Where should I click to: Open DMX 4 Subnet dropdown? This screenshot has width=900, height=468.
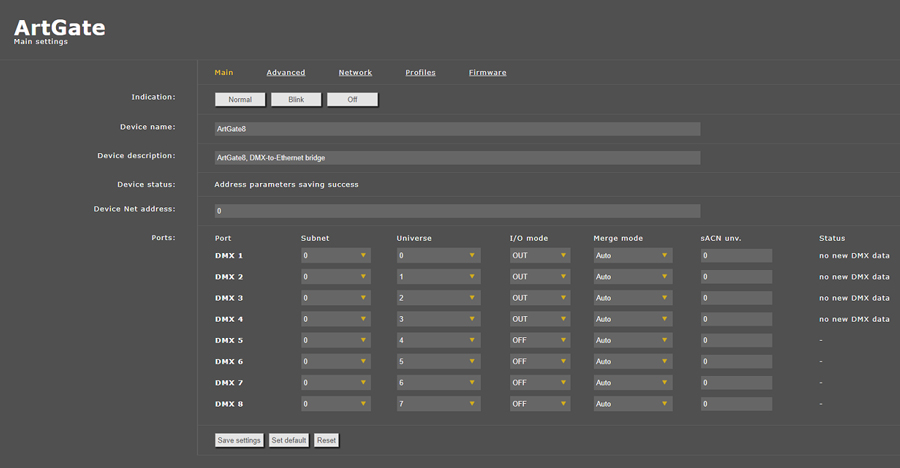336,319
